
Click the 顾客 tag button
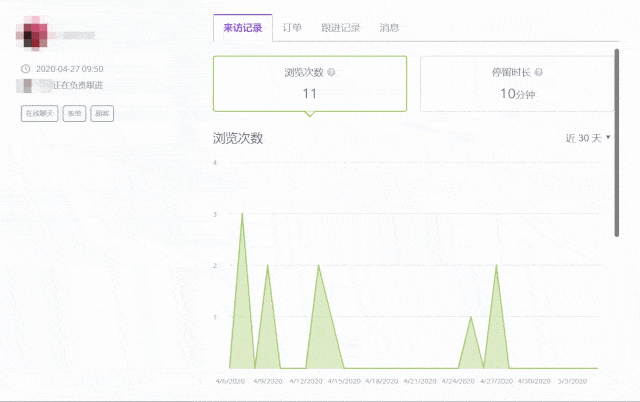coord(102,113)
